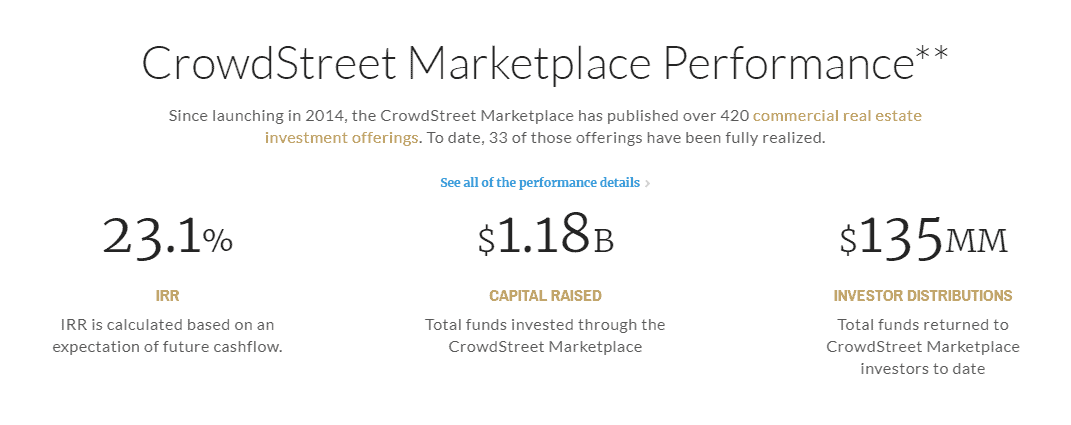Follow the 'commercial real estate' gold link
Screen dimensions: 1071x425
(837, 115)
